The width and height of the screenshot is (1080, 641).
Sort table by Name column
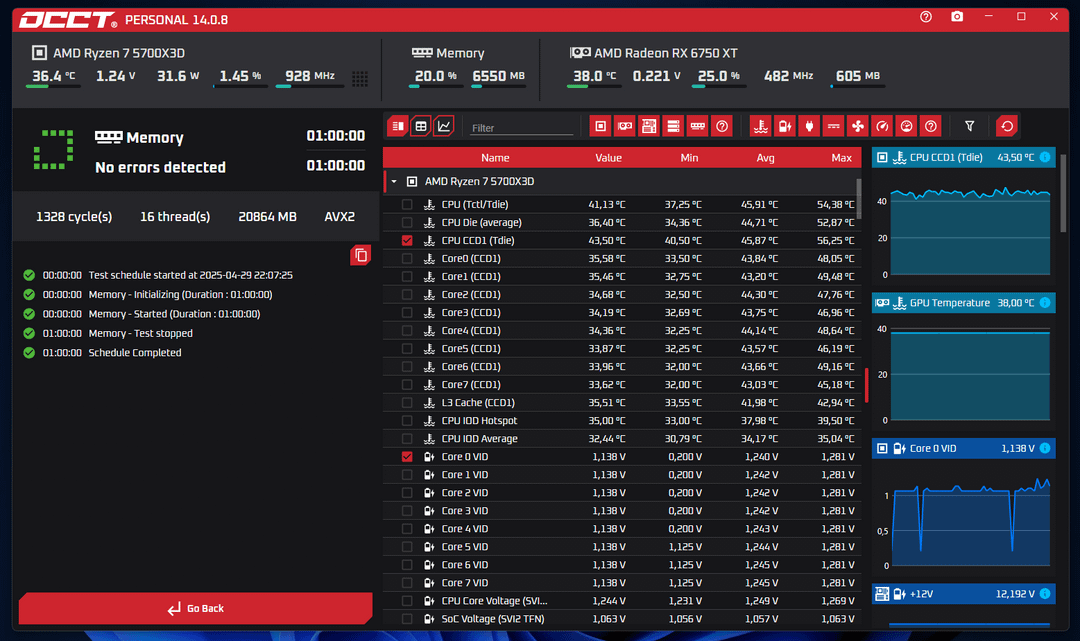pyautogui.click(x=495, y=158)
